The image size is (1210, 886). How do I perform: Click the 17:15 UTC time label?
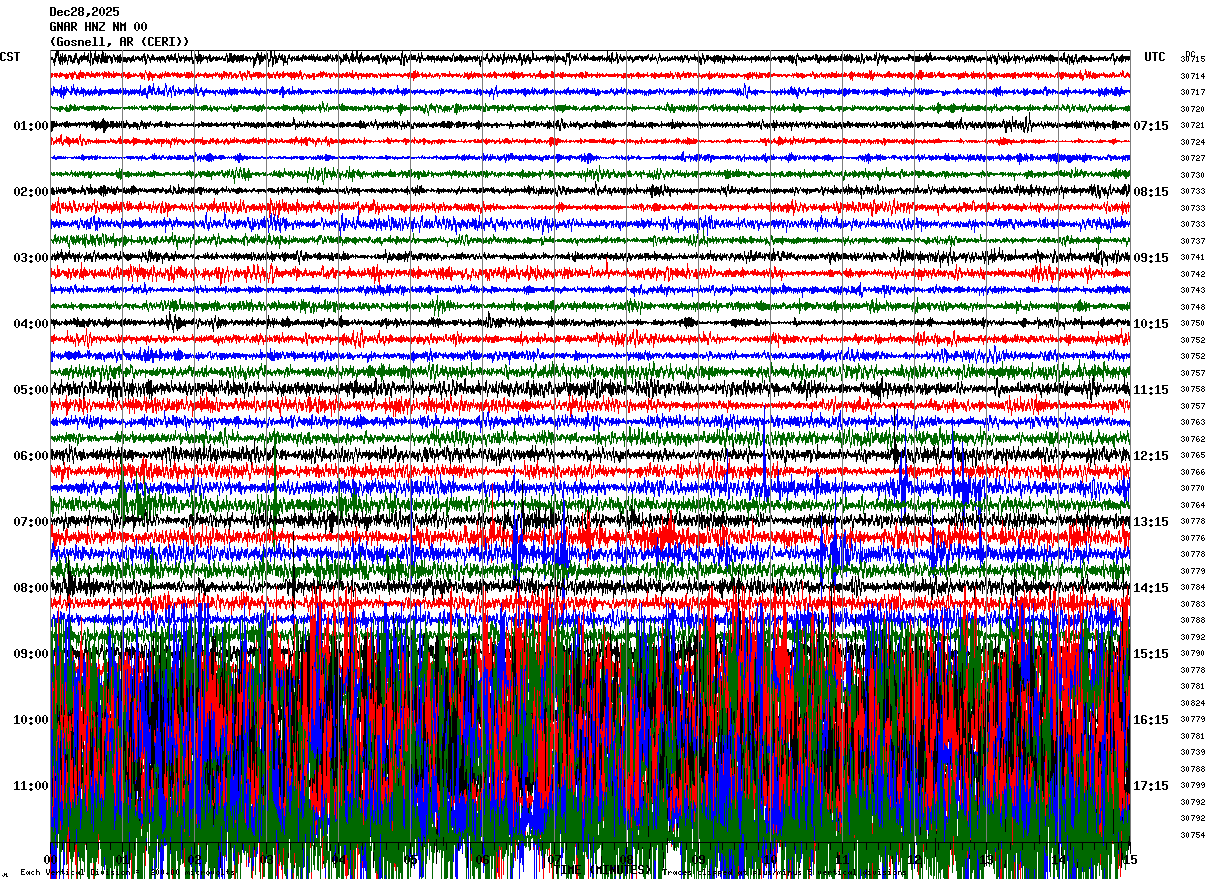(x=1151, y=786)
